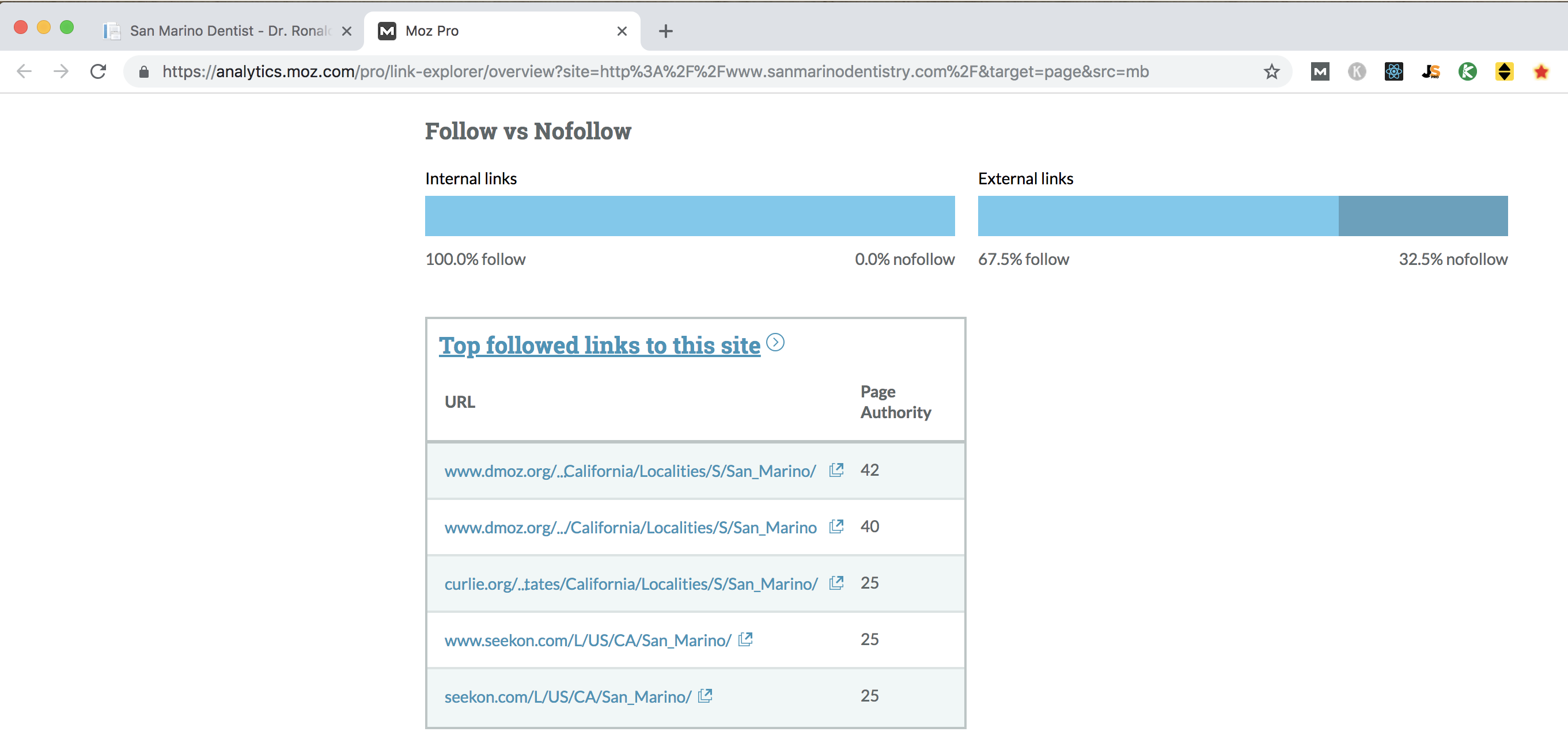This screenshot has width=1568, height=743.
Task: Open the dmoz.org San_Marino/ link
Action: (630, 471)
